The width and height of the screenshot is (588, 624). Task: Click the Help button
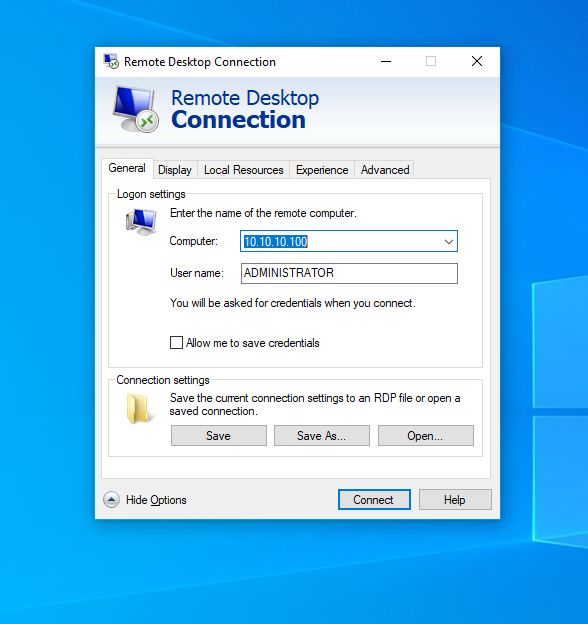pyautogui.click(x=455, y=499)
